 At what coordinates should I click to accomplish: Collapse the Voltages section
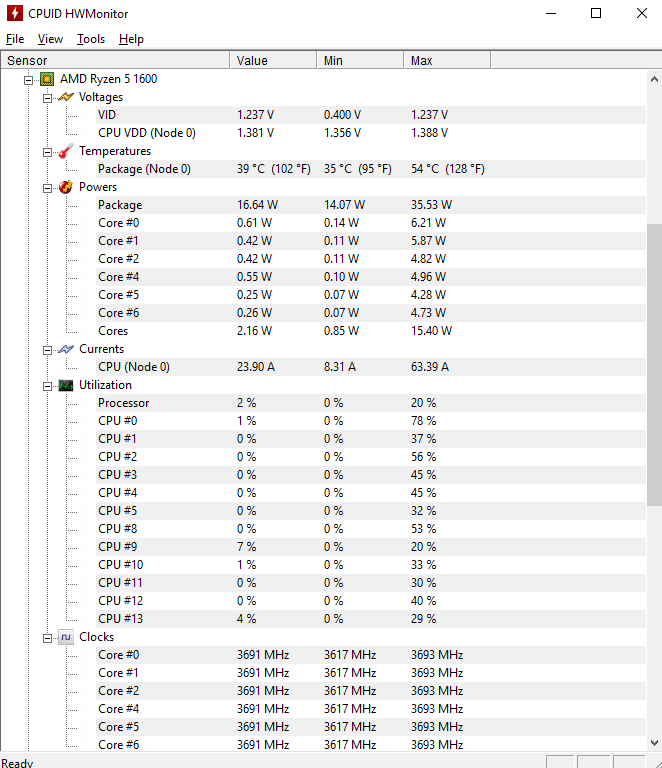47,98
